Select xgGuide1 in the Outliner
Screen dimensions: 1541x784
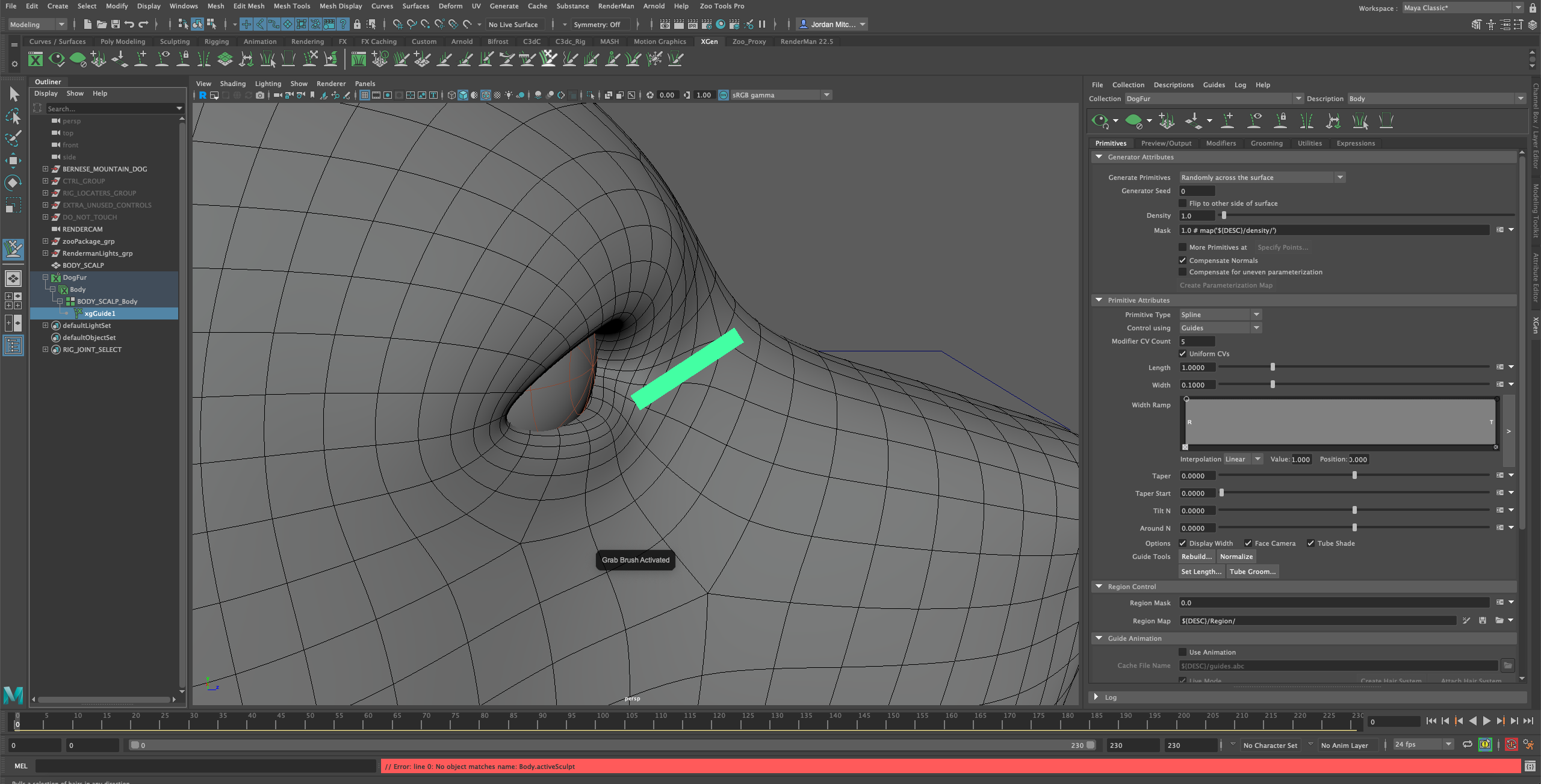point(100,313)
